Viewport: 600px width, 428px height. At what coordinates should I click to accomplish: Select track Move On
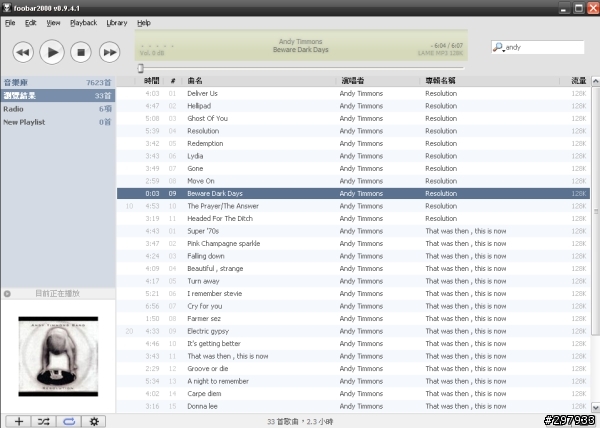(353, 181)
